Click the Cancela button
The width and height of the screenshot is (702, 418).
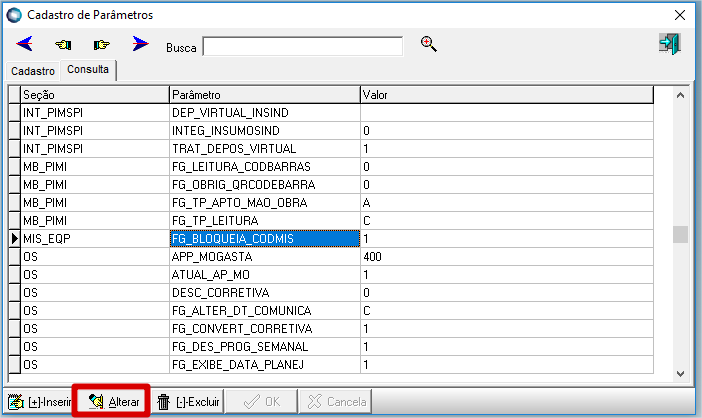336,401
